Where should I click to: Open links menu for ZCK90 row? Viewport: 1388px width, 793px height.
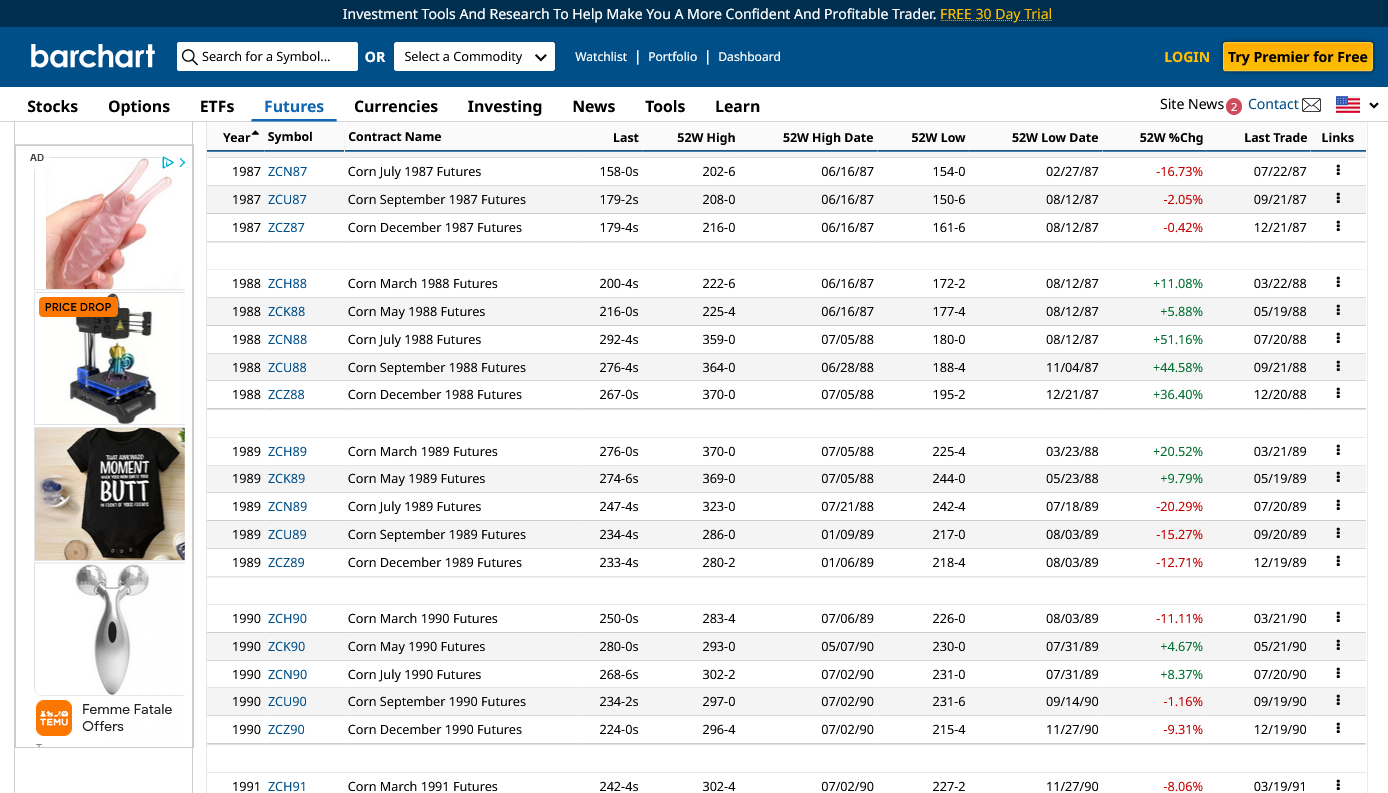[1338, 646]
